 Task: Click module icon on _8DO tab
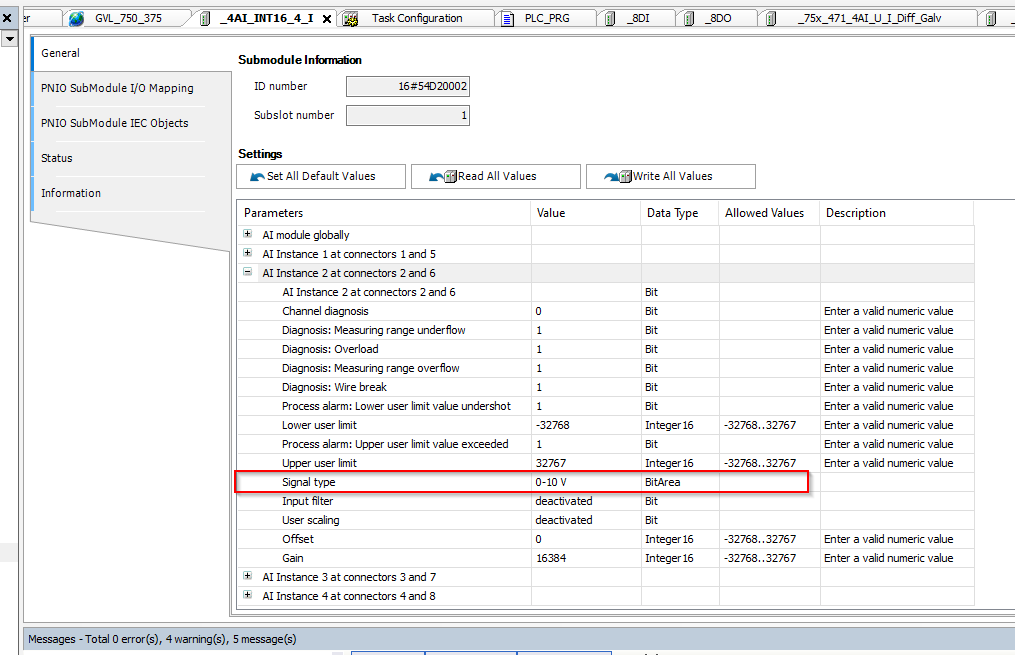pyautogui.click(x=689, y=19)
